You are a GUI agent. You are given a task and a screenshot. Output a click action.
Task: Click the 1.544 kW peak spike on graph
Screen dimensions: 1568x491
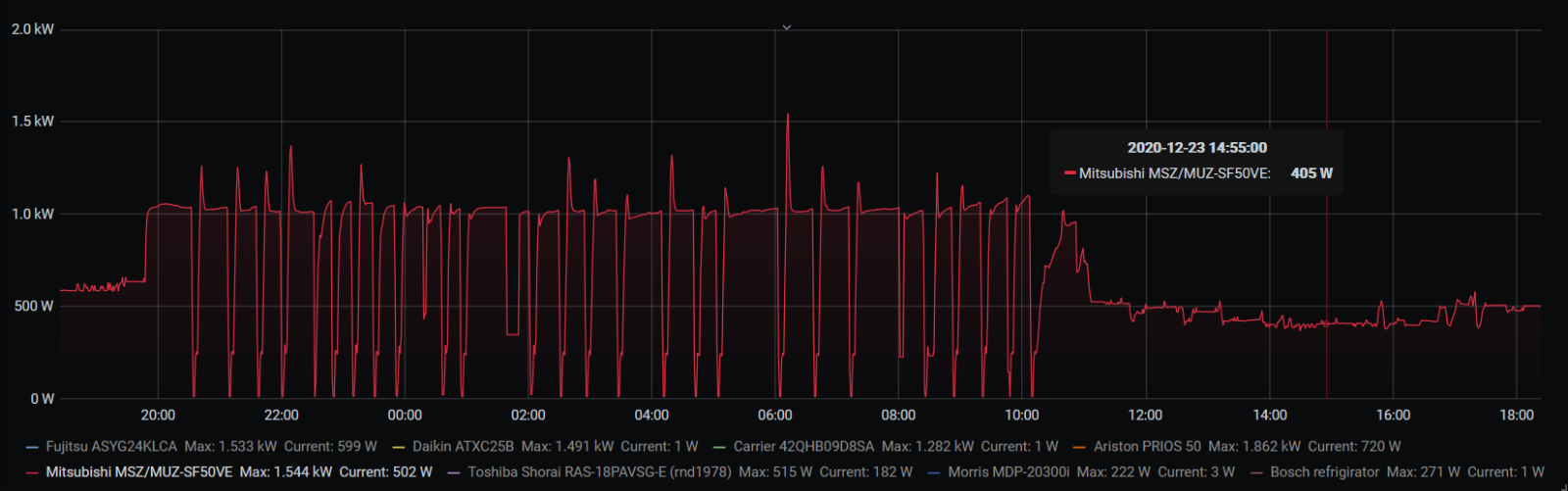(787, 116)
